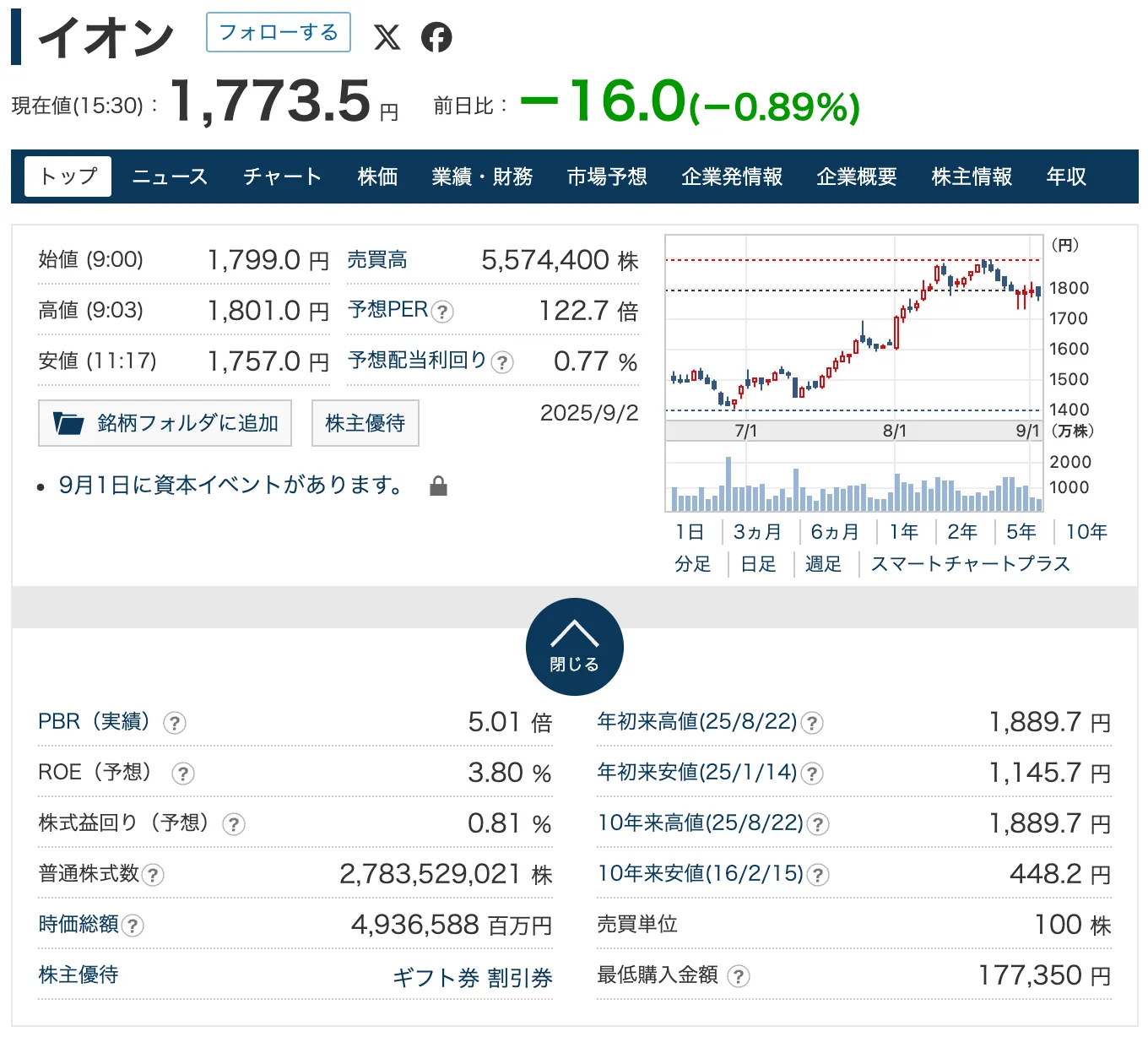
Task: Open the 企業発情報 tab
Action: pyautogui.click(x=732, y=176)
